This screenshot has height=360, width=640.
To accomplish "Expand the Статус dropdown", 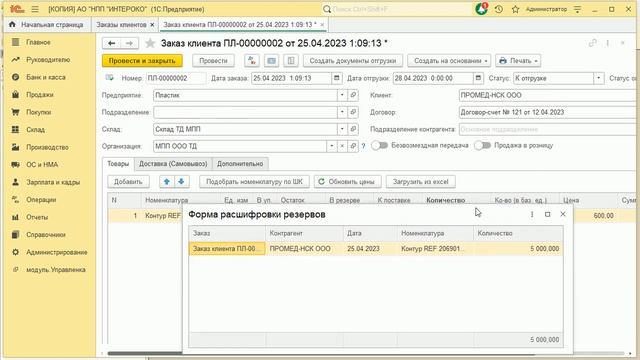I will (x=598, y=78).
